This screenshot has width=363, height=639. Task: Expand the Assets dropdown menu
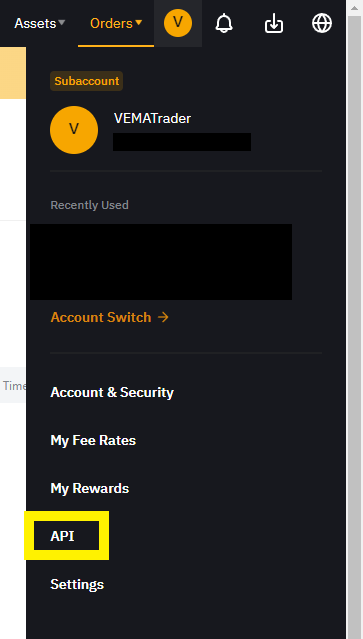coord(39,23)
